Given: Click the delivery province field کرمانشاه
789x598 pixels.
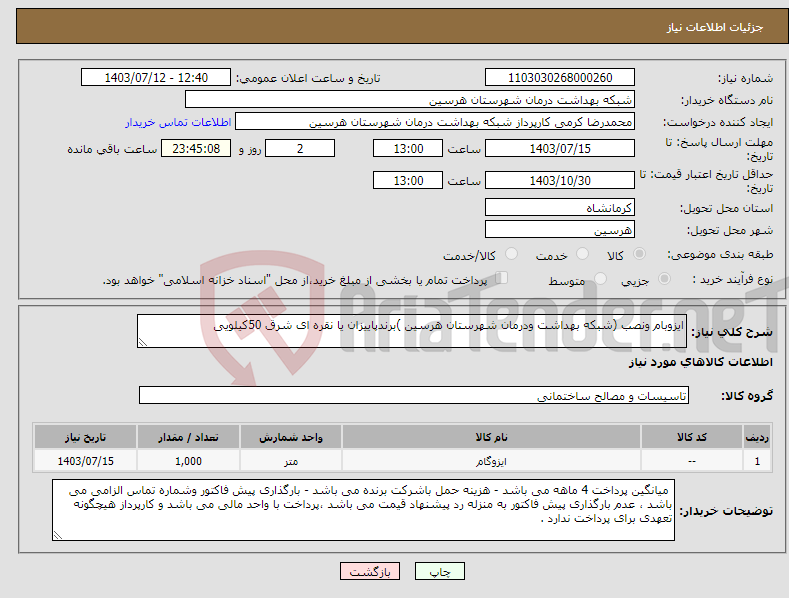Looking at the screenshot, I should (560, 207).
